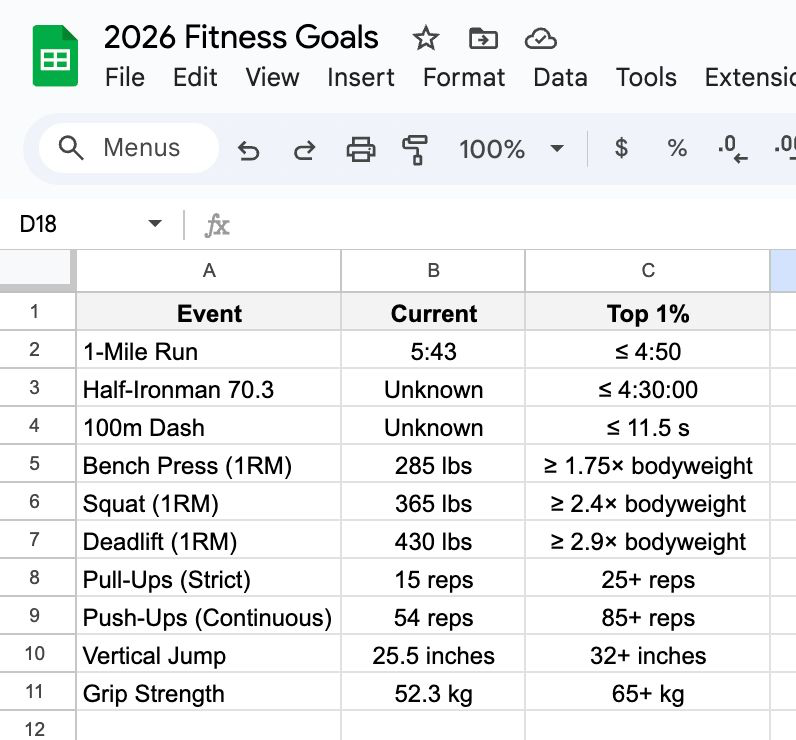Select the Grip Strength cell
796x740 pixels.
(x=209, y=692)
